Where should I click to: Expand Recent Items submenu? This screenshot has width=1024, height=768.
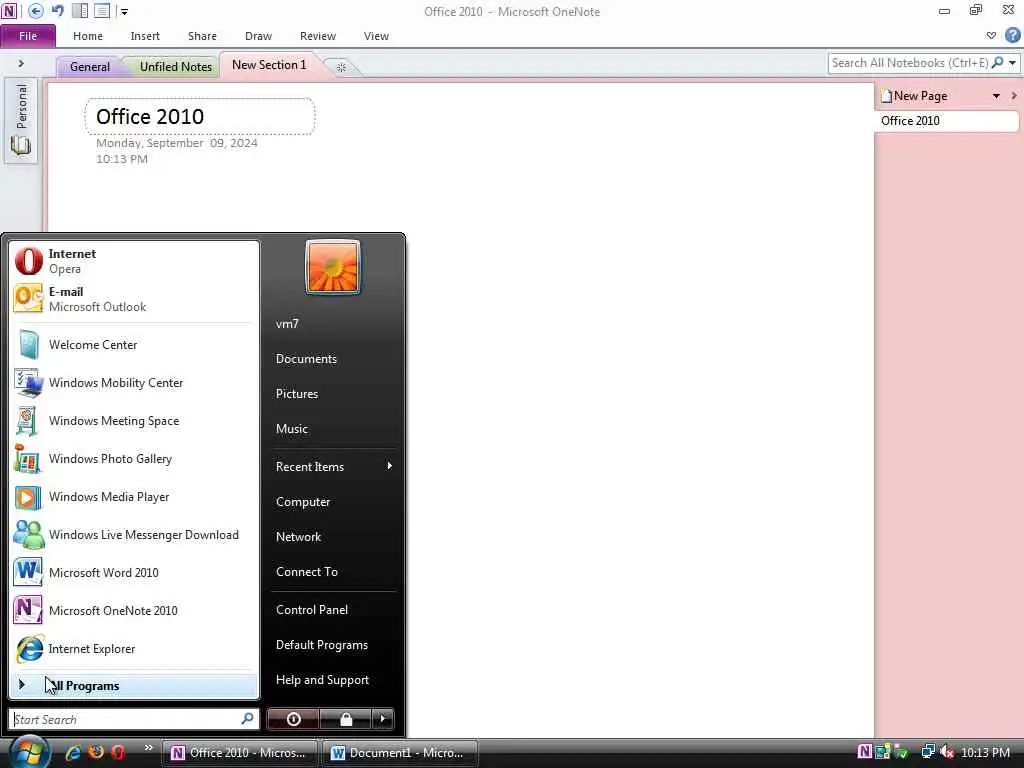(x=333, y=467)
